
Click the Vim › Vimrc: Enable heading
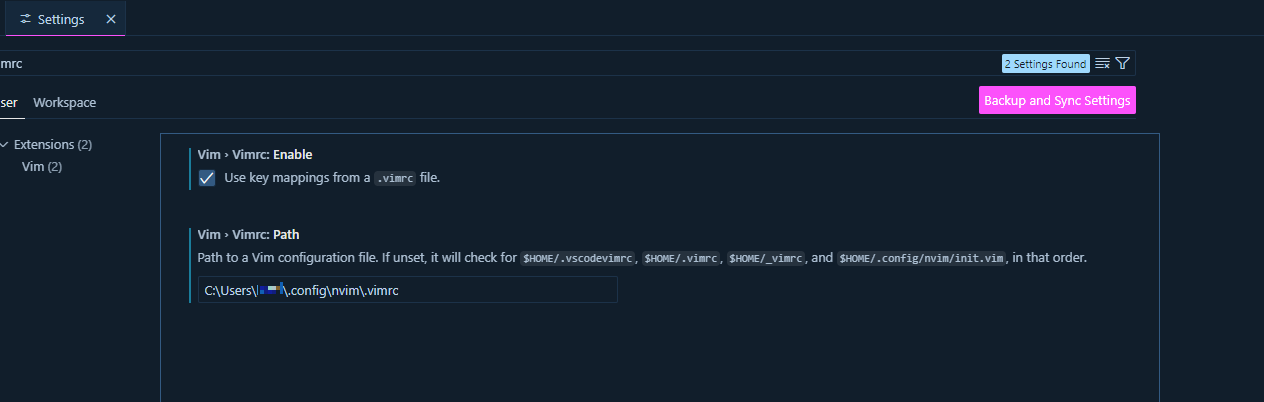coord(255,155)
